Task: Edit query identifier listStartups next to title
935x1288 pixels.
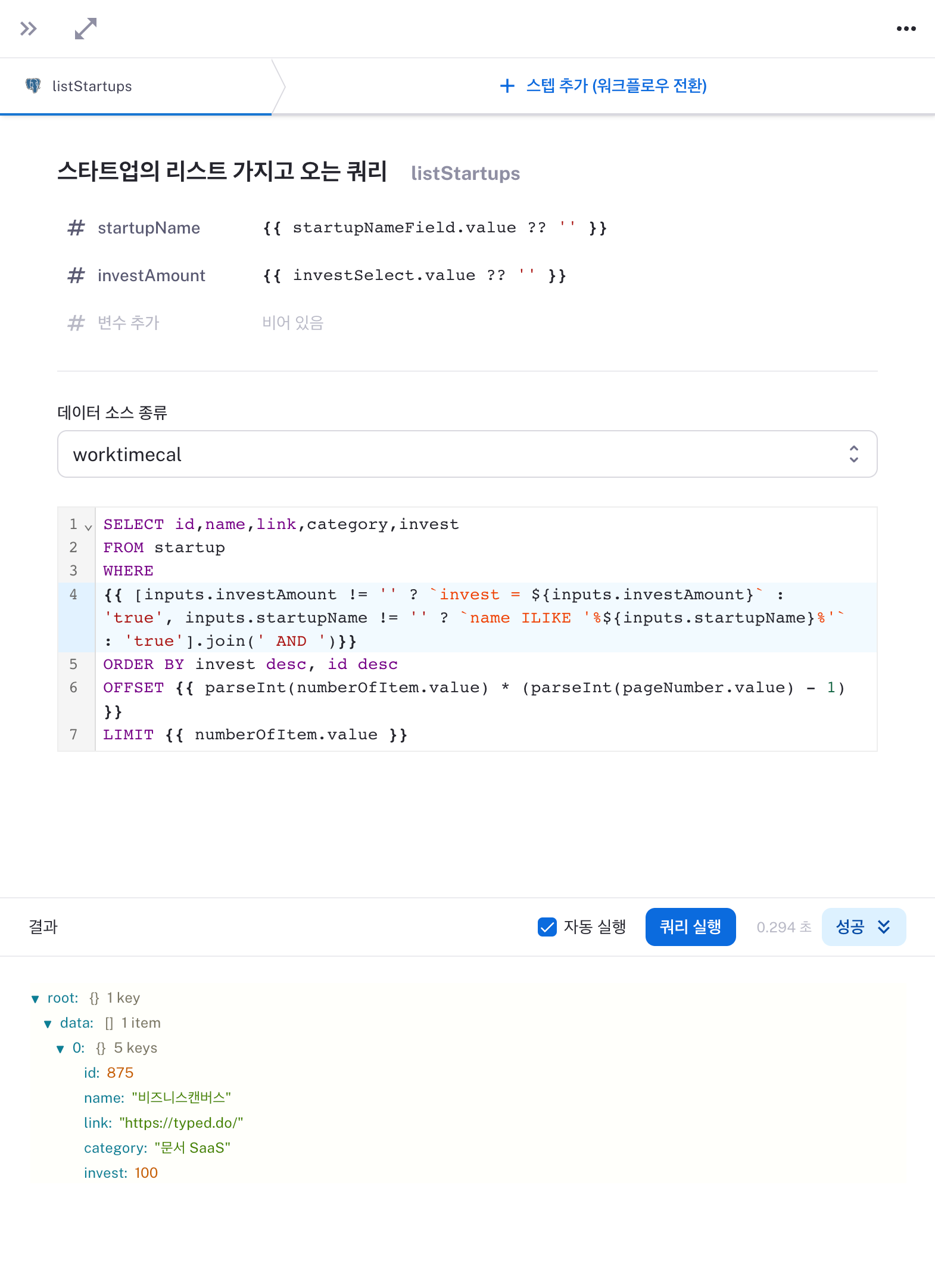Action: tap(465, 173)
